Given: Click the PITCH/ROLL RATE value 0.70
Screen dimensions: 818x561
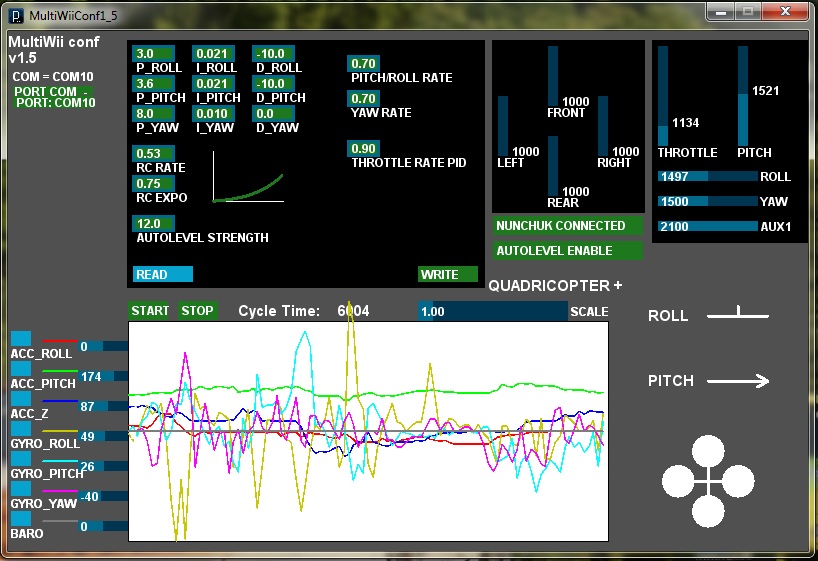Looking at the screenshot, I should (363, 64).
